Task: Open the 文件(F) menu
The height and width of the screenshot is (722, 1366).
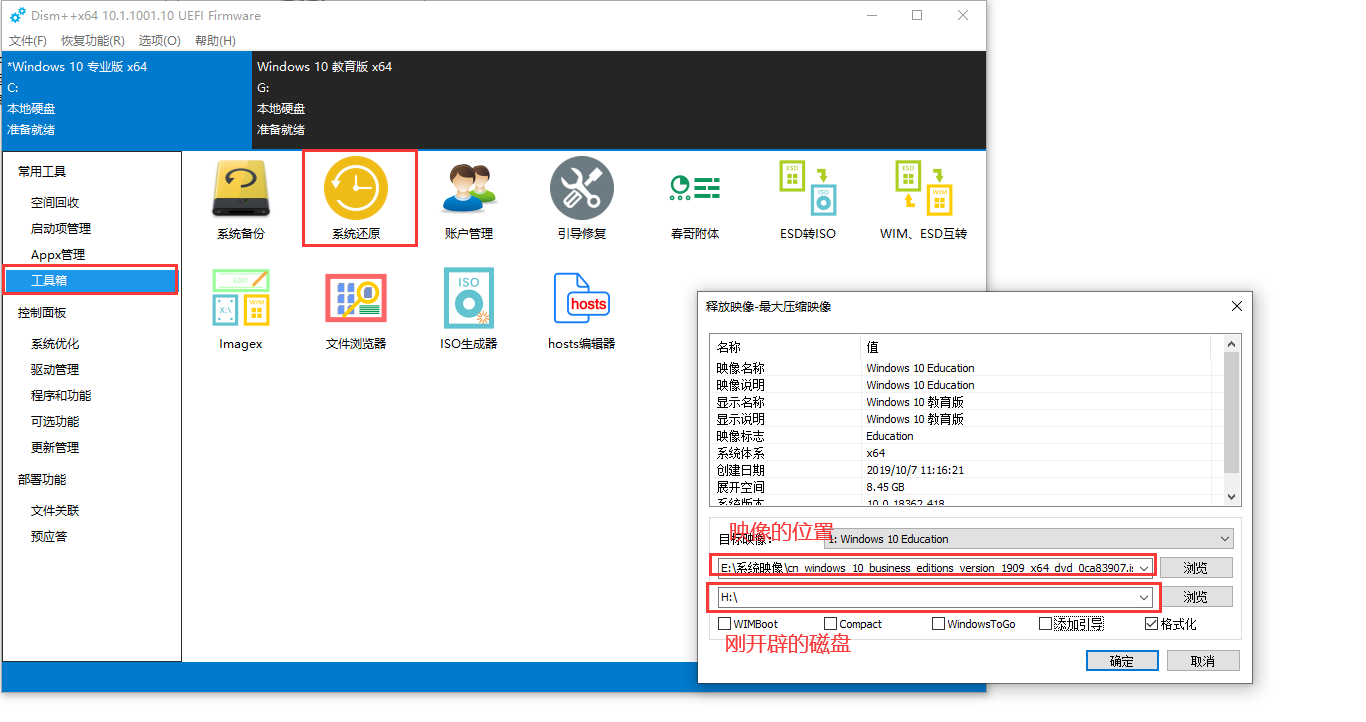Action: (x=28, y=41)
